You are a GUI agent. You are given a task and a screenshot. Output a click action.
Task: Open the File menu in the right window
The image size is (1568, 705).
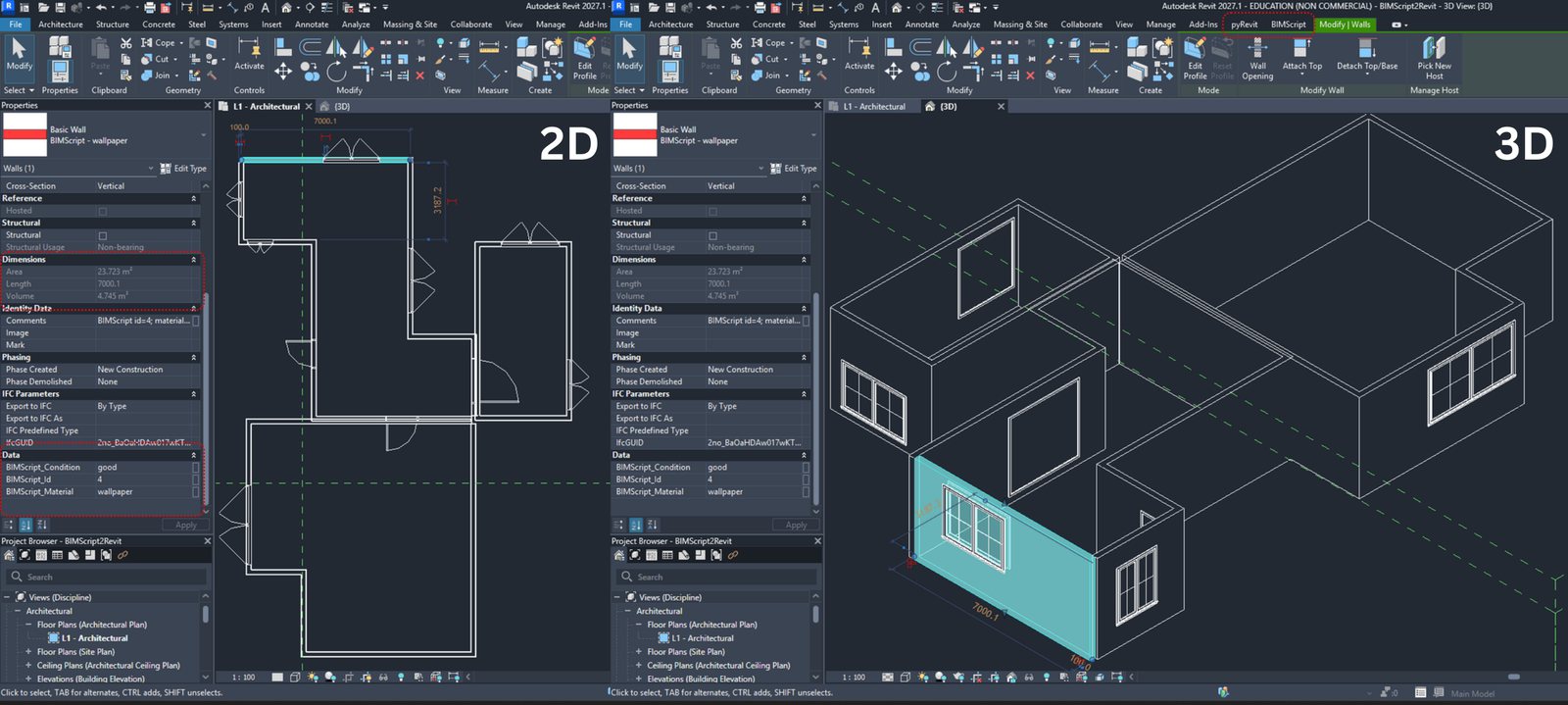[x=625, y=25]
